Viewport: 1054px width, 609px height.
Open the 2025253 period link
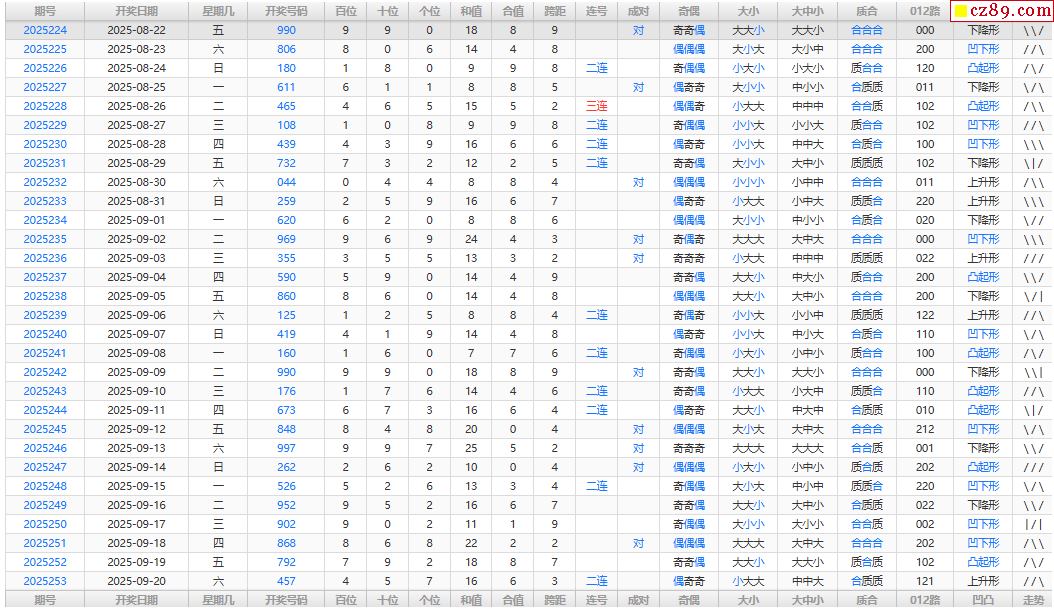click(45, 581)
